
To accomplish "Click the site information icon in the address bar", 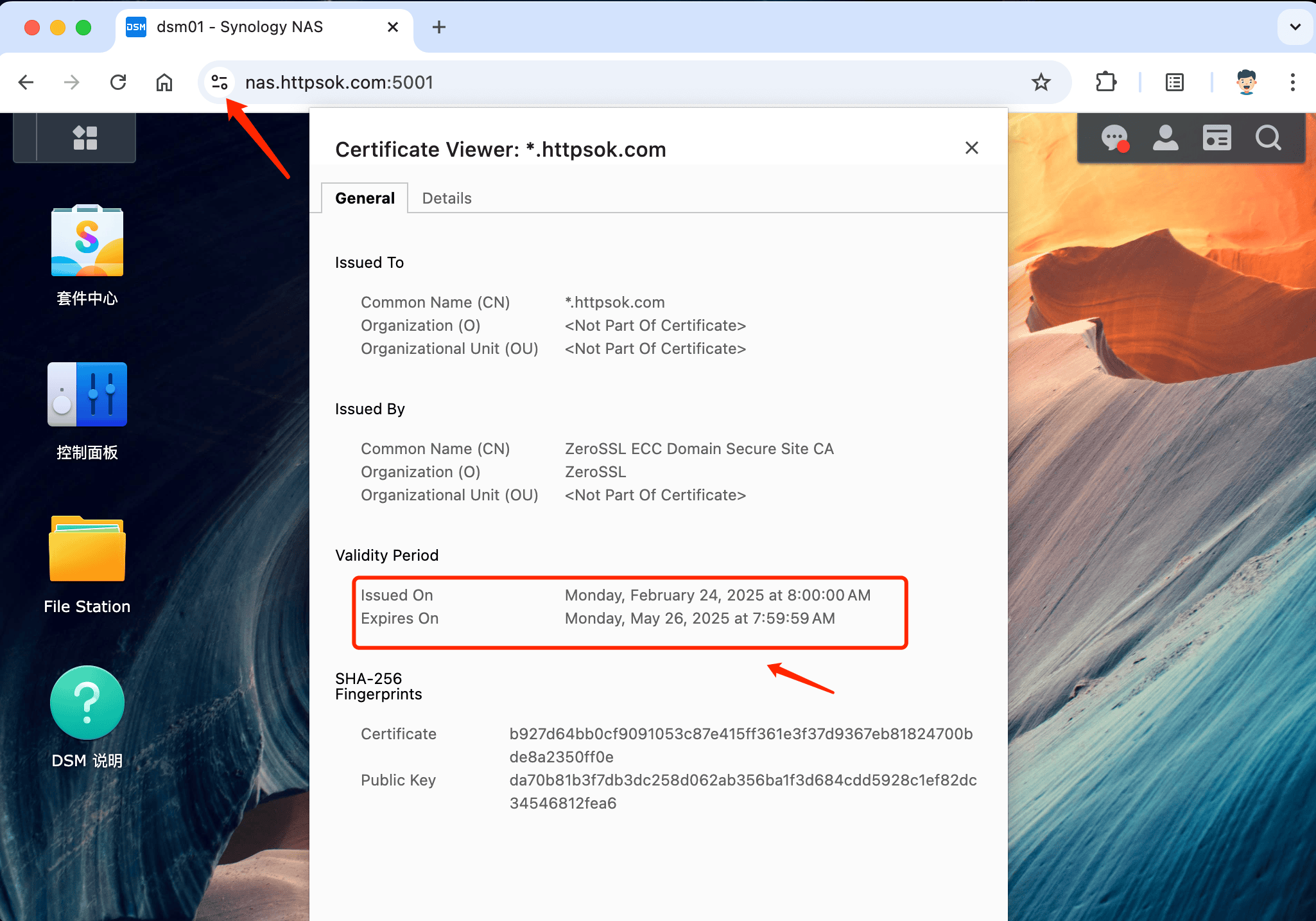I will point(220,82).
